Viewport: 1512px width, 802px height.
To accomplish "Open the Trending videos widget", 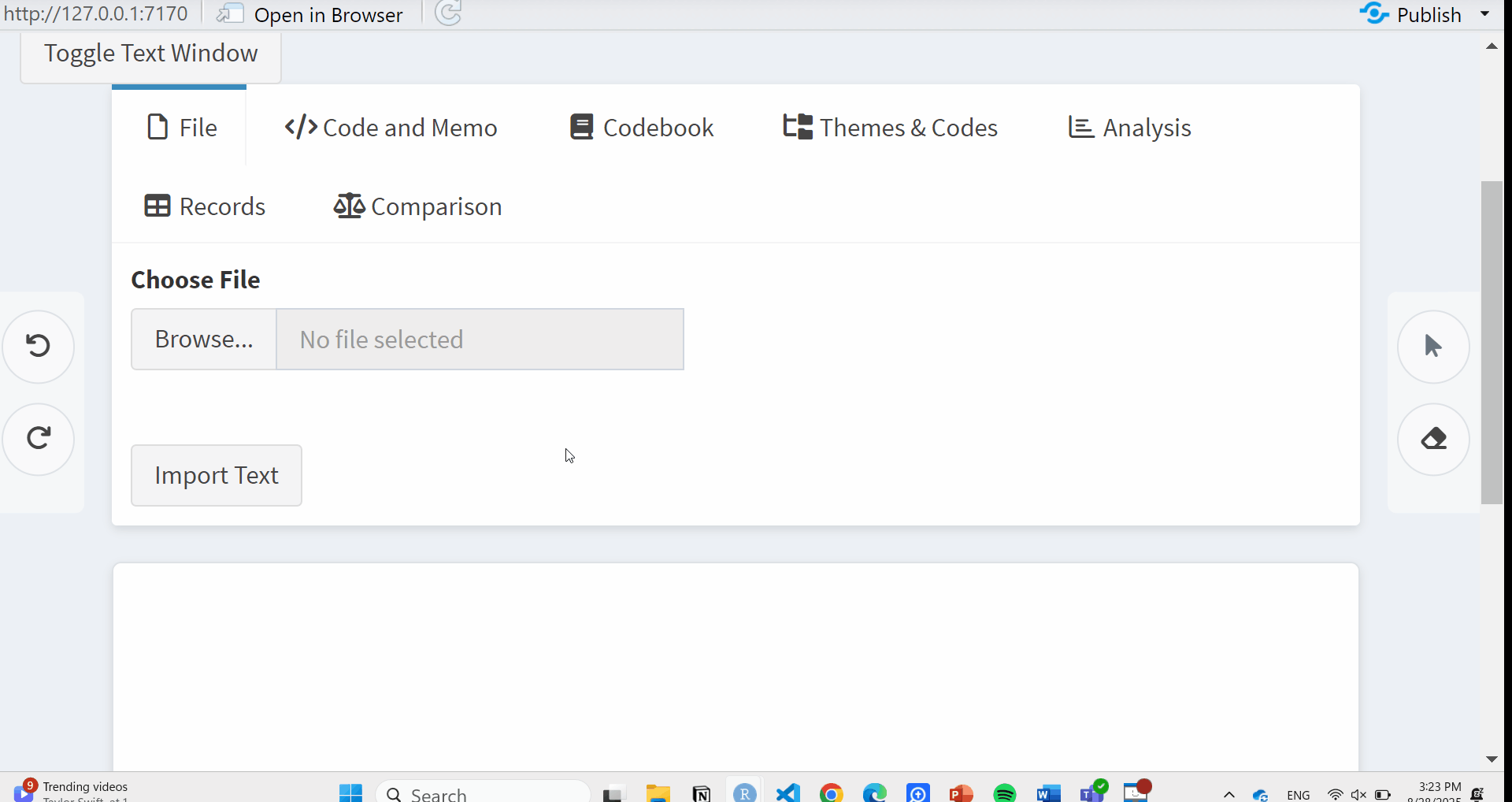I will [x=71, y=790].
